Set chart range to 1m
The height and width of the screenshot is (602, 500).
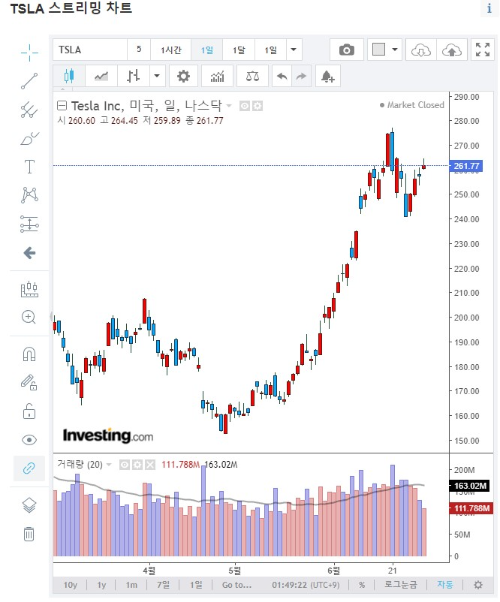pyautogui.click(x=131, y=585)
